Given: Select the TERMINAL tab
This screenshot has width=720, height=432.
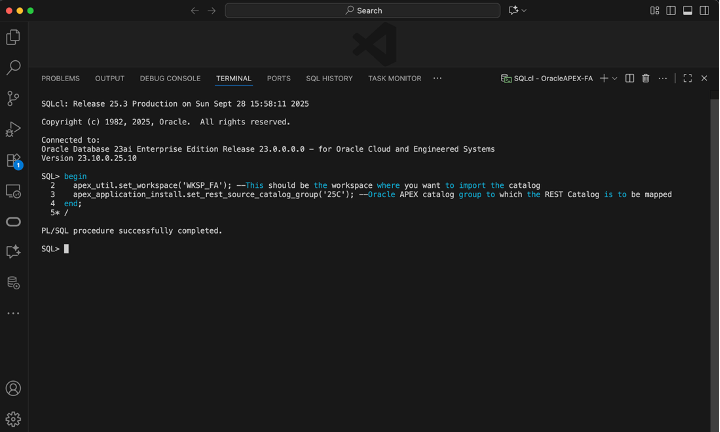Looking at the screenshot, I should click(234, 79).
